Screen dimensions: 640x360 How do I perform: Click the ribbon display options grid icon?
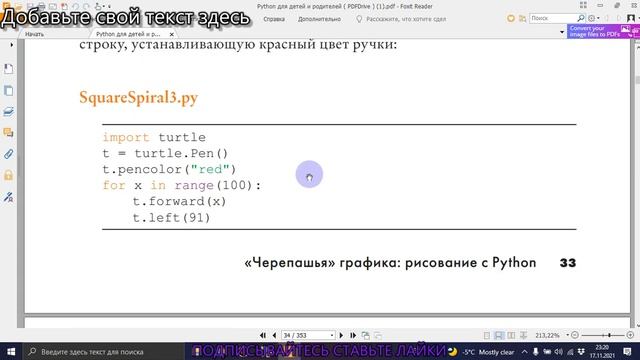[583, 5]
